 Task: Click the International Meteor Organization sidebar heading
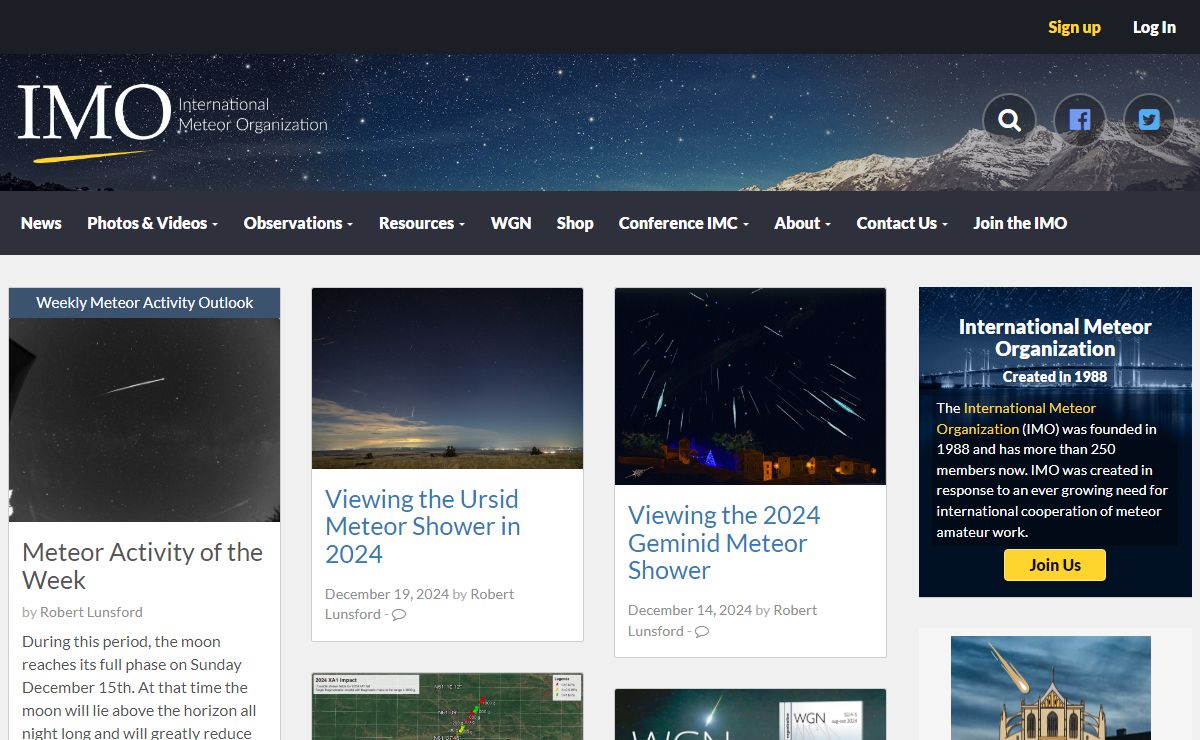1055,338
